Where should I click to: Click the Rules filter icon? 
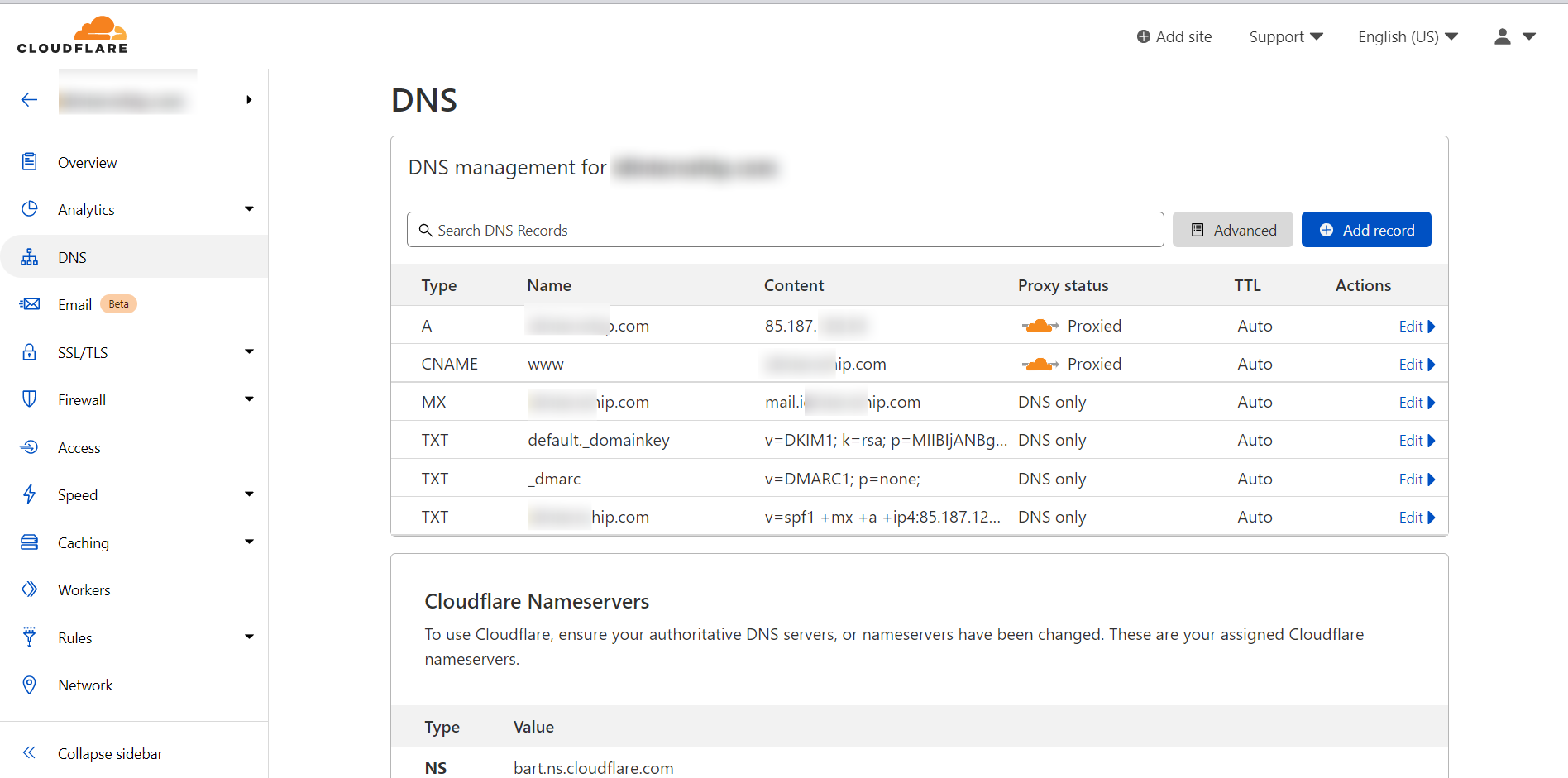click(x=29, y=637)
